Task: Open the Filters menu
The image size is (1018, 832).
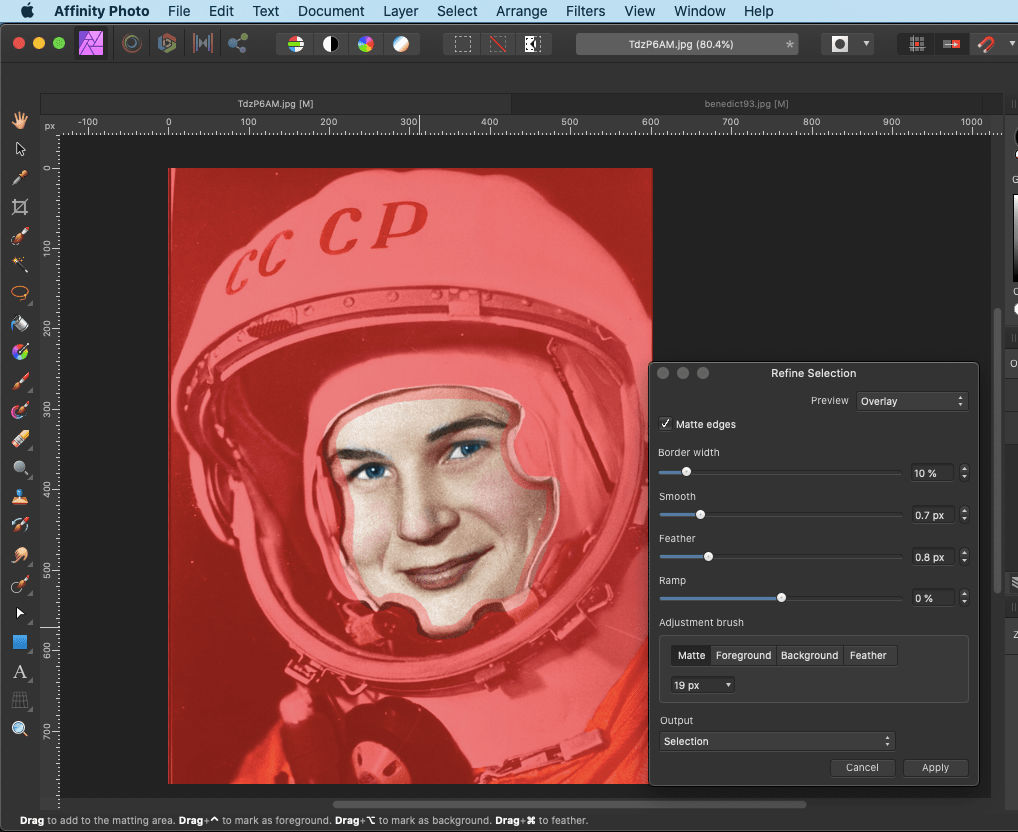Action: pyautogui.click(x=585, y=11)
